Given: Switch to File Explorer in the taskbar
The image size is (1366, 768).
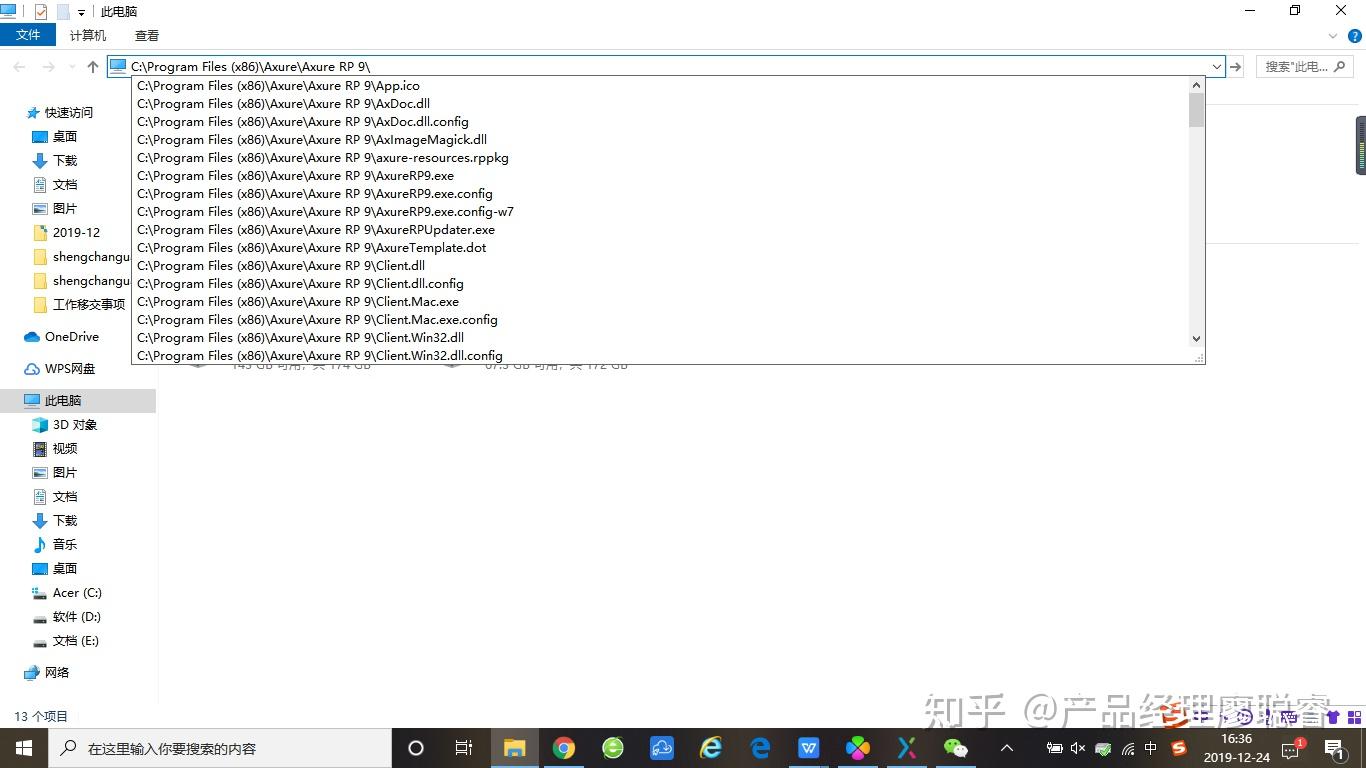Looking at the screenshot, I should click(515, 748).
